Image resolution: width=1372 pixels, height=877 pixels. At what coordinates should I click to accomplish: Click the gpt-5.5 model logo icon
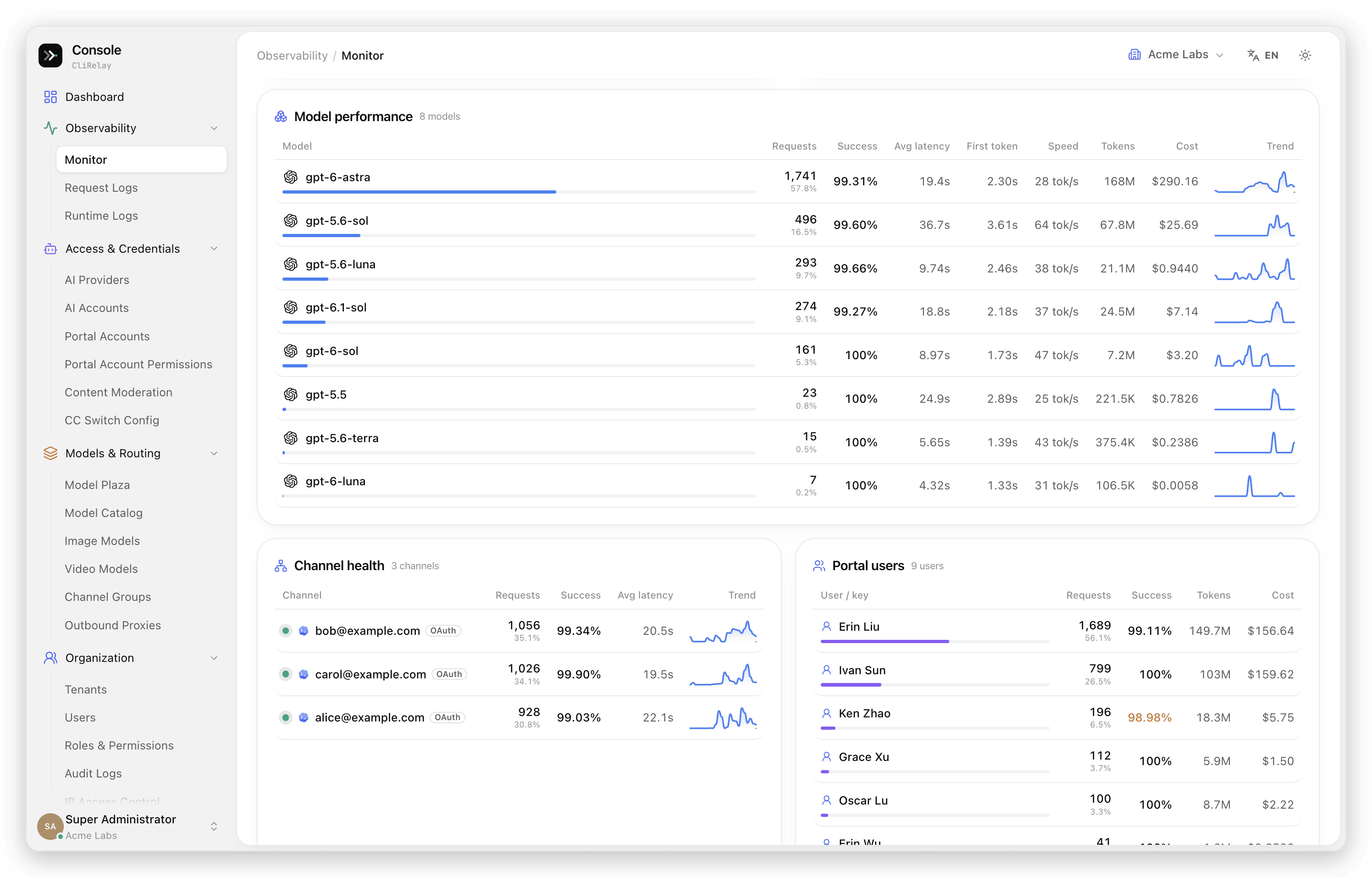click(x=291, y=394)
